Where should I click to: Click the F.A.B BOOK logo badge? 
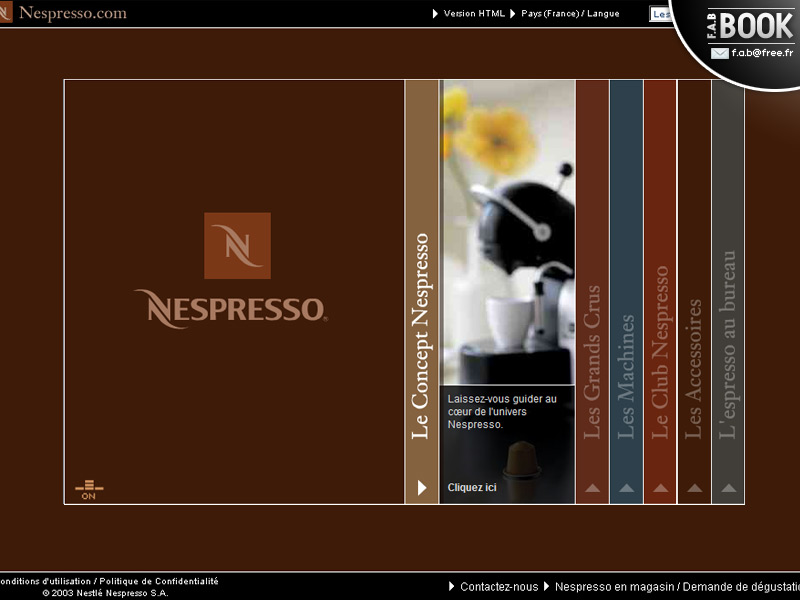click(750, 26)
